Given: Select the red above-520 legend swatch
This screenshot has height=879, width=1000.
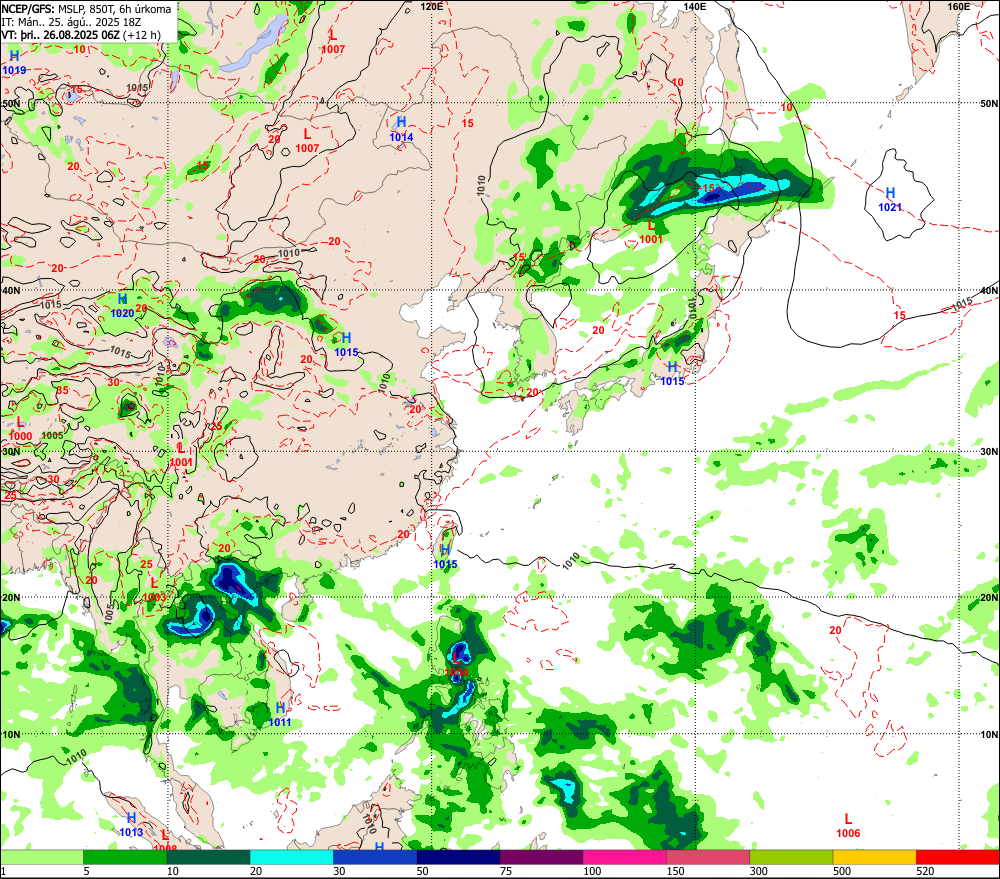Looking at the screenshot, I should point(958,857).
